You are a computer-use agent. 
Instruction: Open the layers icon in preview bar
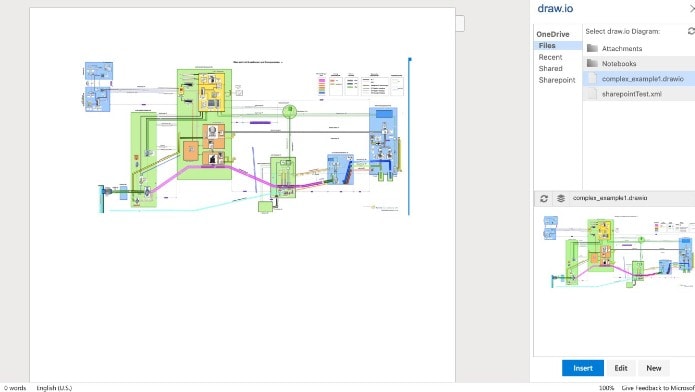tap(561, 199)
